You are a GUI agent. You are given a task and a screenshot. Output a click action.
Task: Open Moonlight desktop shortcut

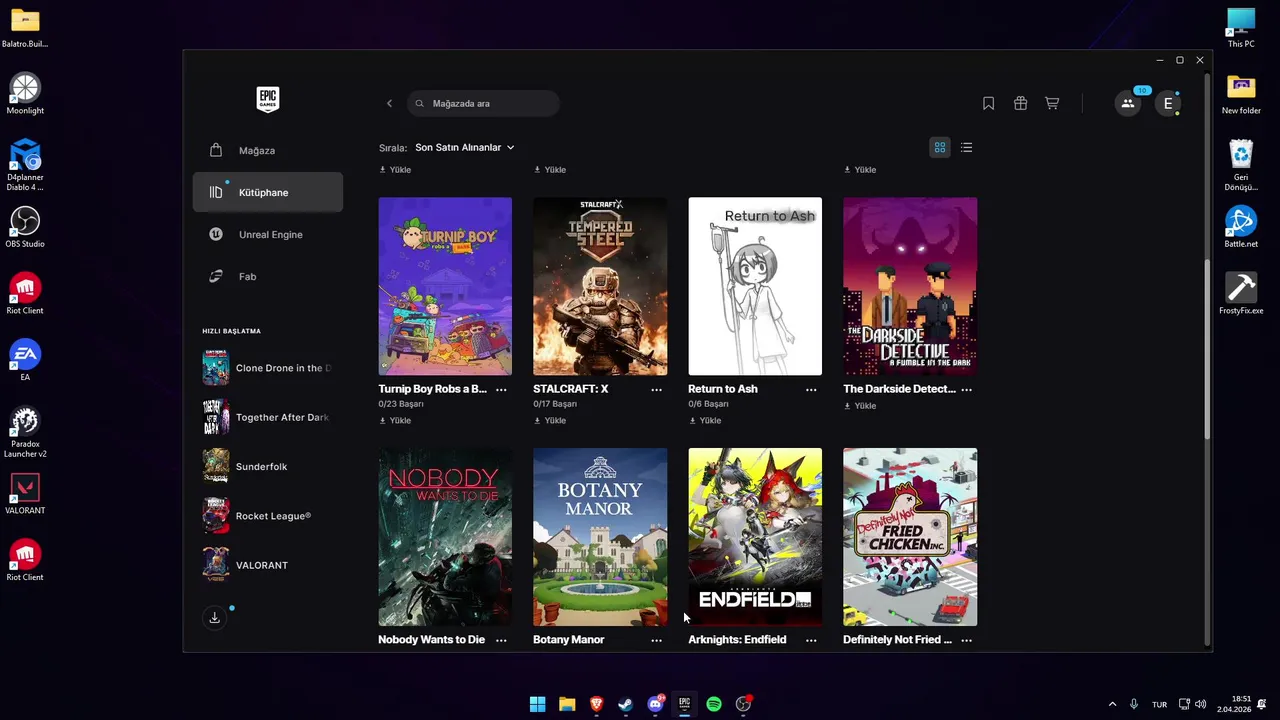click(x=25, y=94)
